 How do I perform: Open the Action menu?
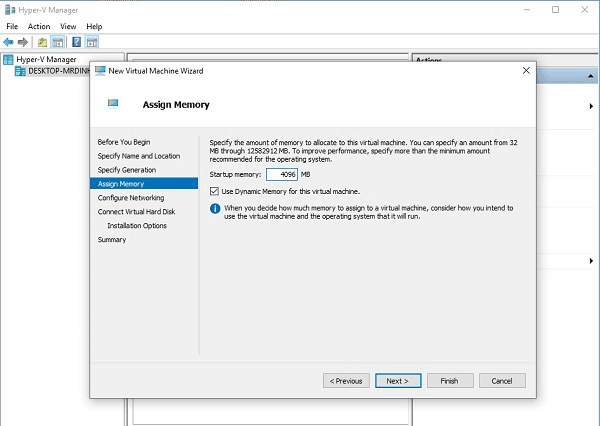pyautogui.click(x=39, y=26)
